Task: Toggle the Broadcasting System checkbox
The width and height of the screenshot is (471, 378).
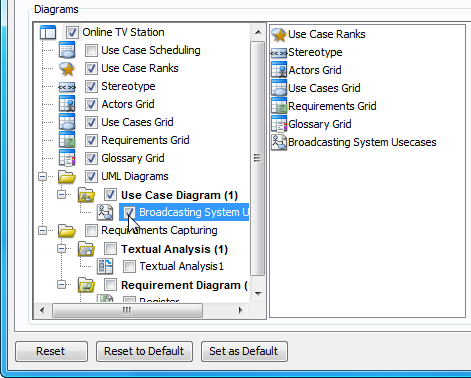Action: pos(129,212)
